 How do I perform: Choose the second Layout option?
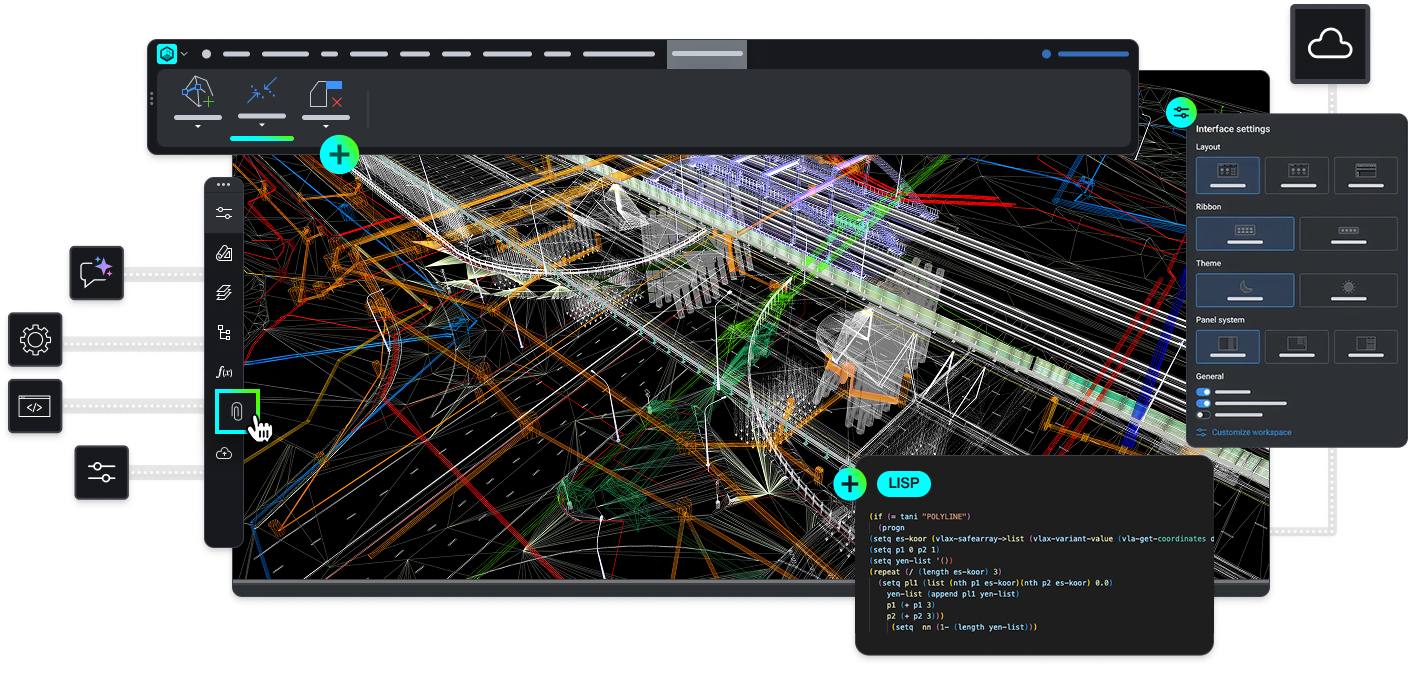click(1297, 175)
